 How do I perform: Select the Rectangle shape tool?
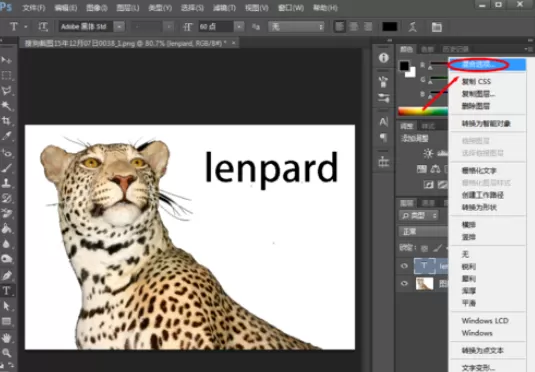6,321
